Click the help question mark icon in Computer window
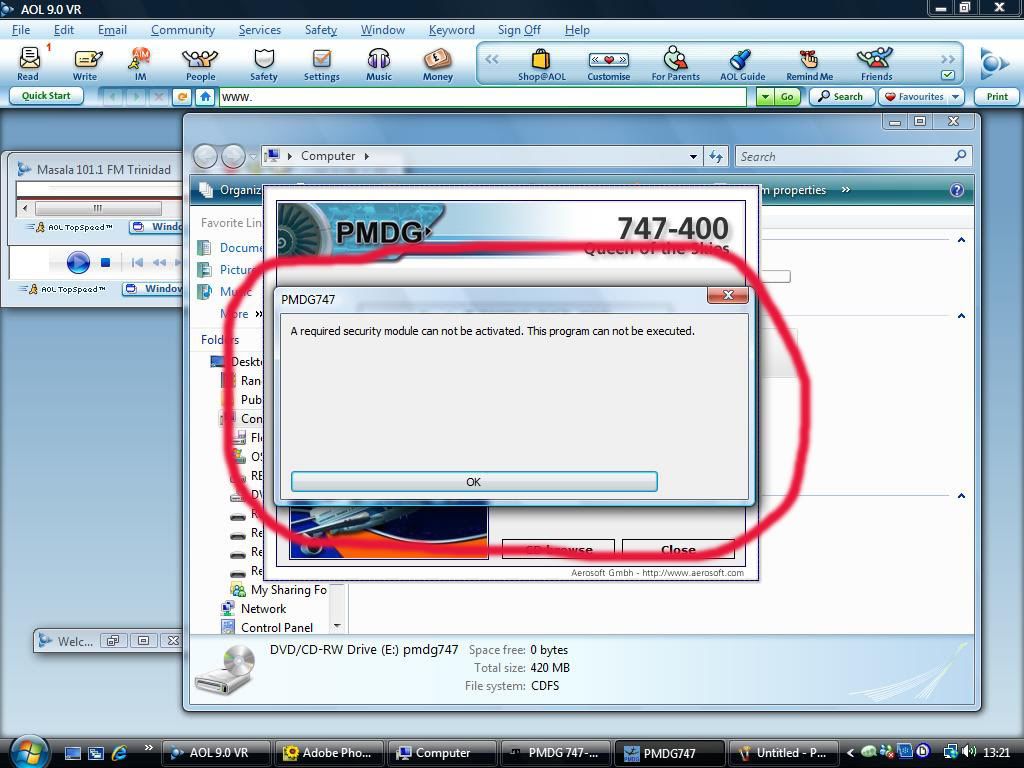The image size is (1024, 768). (956, 190)
